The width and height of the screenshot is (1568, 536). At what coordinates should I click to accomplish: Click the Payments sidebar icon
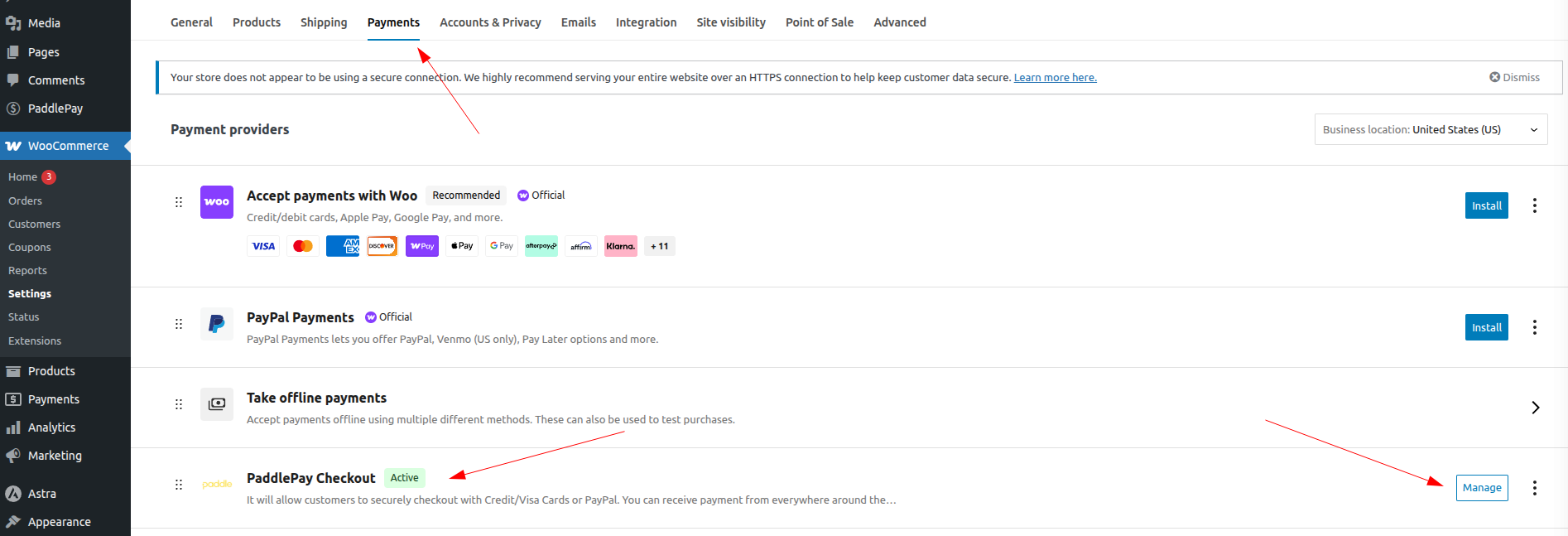(13, 399)
